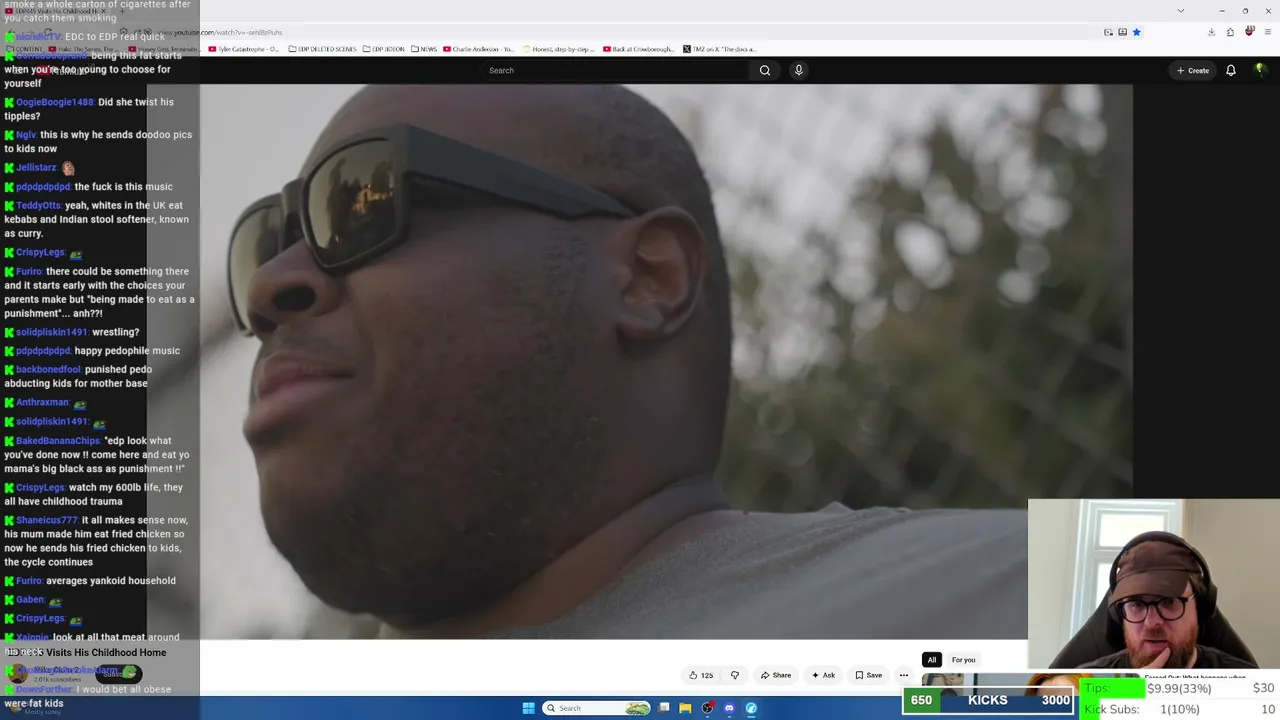Click username OogieBoogie1488 in chat

pos(55,102)
